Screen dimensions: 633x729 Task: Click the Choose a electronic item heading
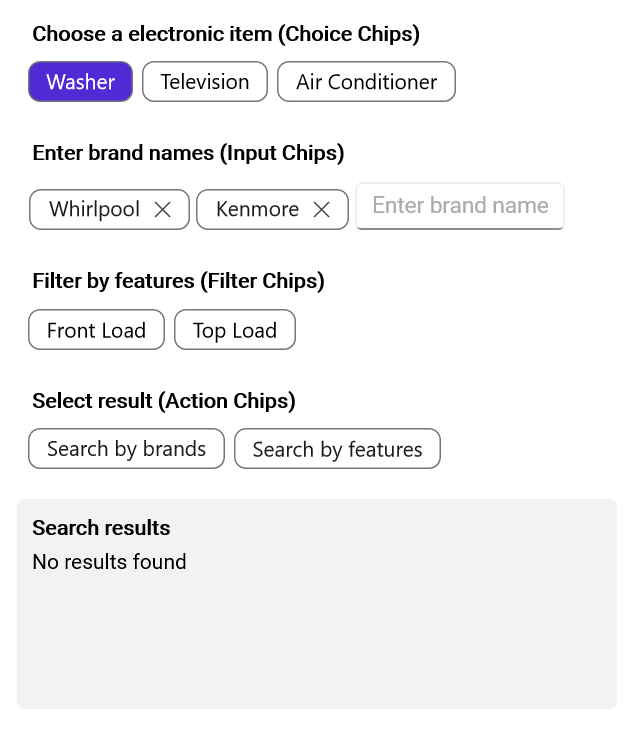pos(226,34)
